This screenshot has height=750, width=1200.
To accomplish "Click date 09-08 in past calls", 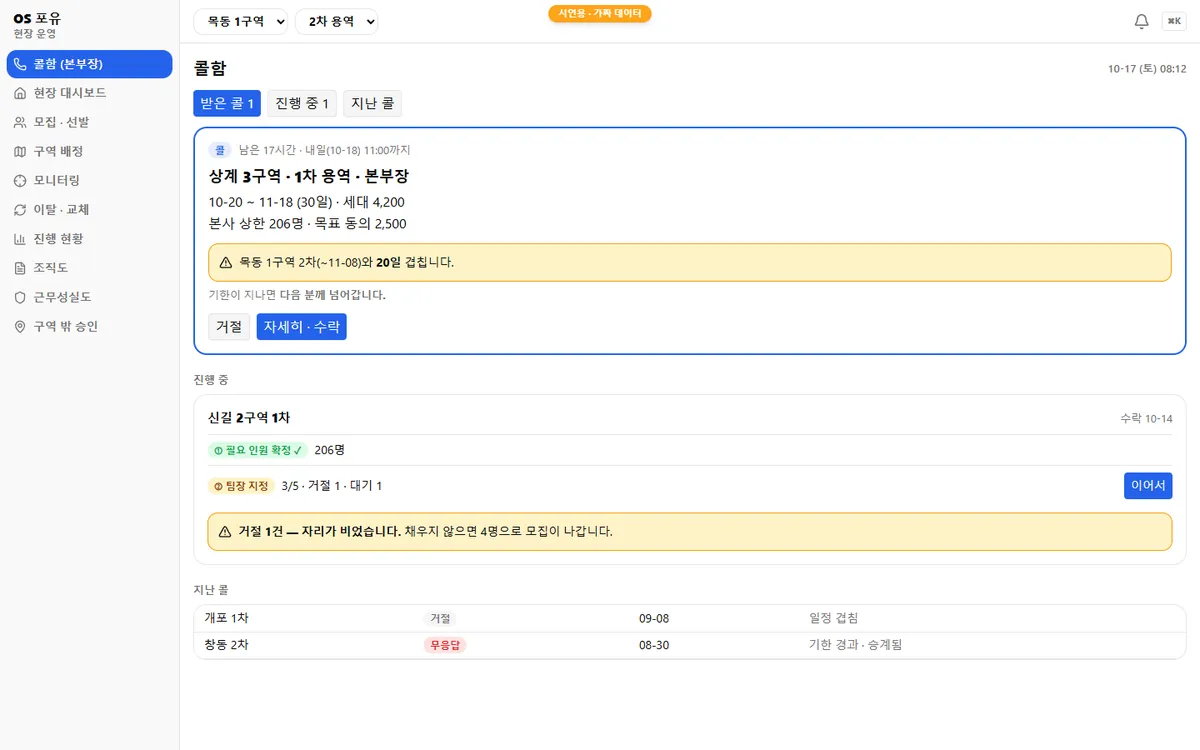I will point(654,619).
